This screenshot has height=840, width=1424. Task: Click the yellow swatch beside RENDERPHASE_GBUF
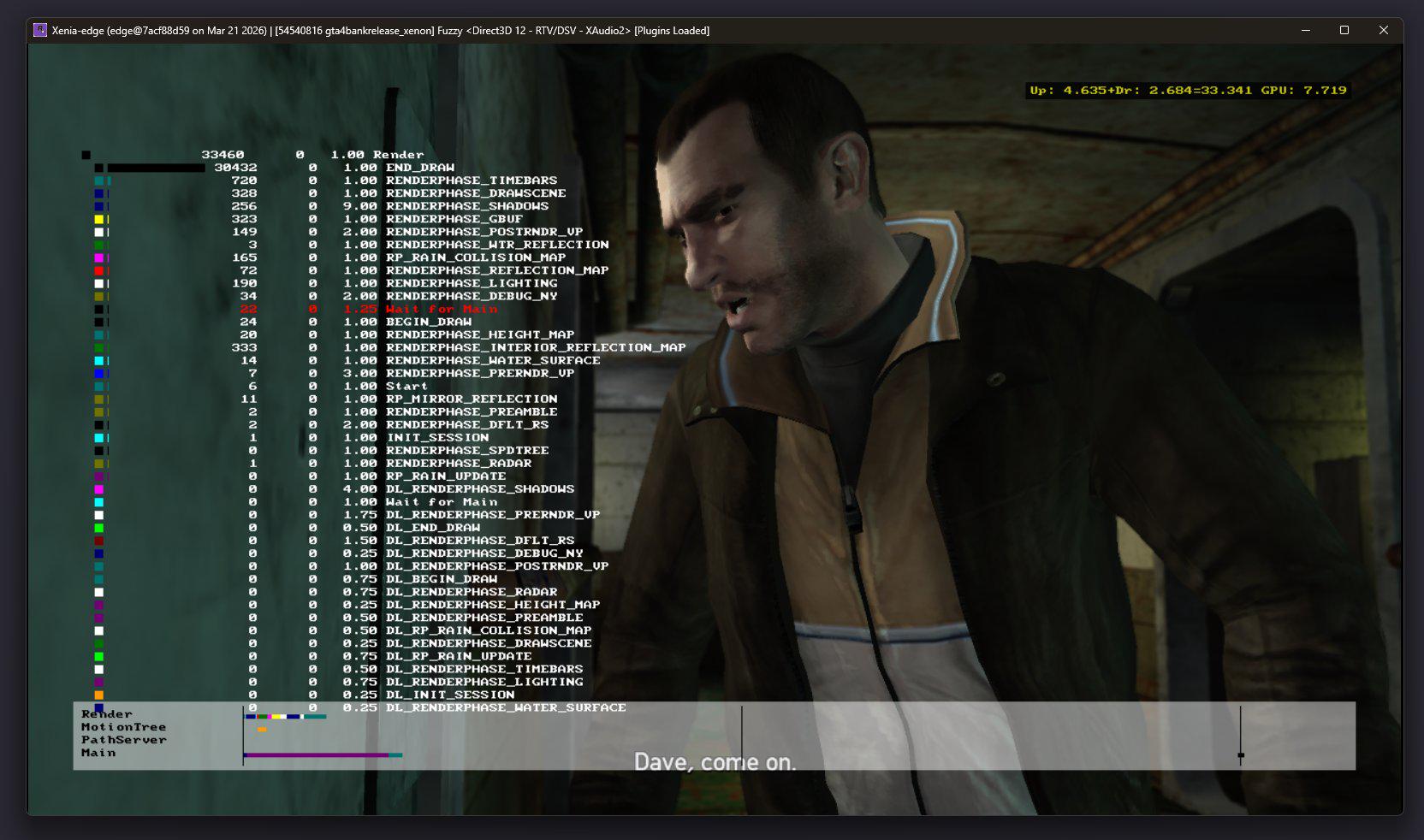[x=99, y=219]
